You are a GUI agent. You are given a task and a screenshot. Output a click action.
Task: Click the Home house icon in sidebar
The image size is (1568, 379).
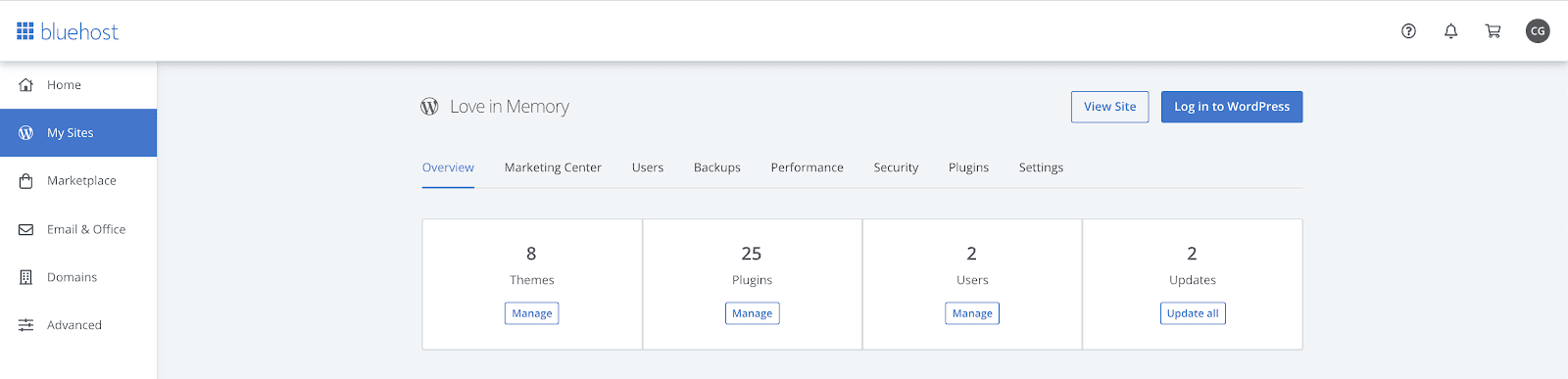(x=26, y=85)
